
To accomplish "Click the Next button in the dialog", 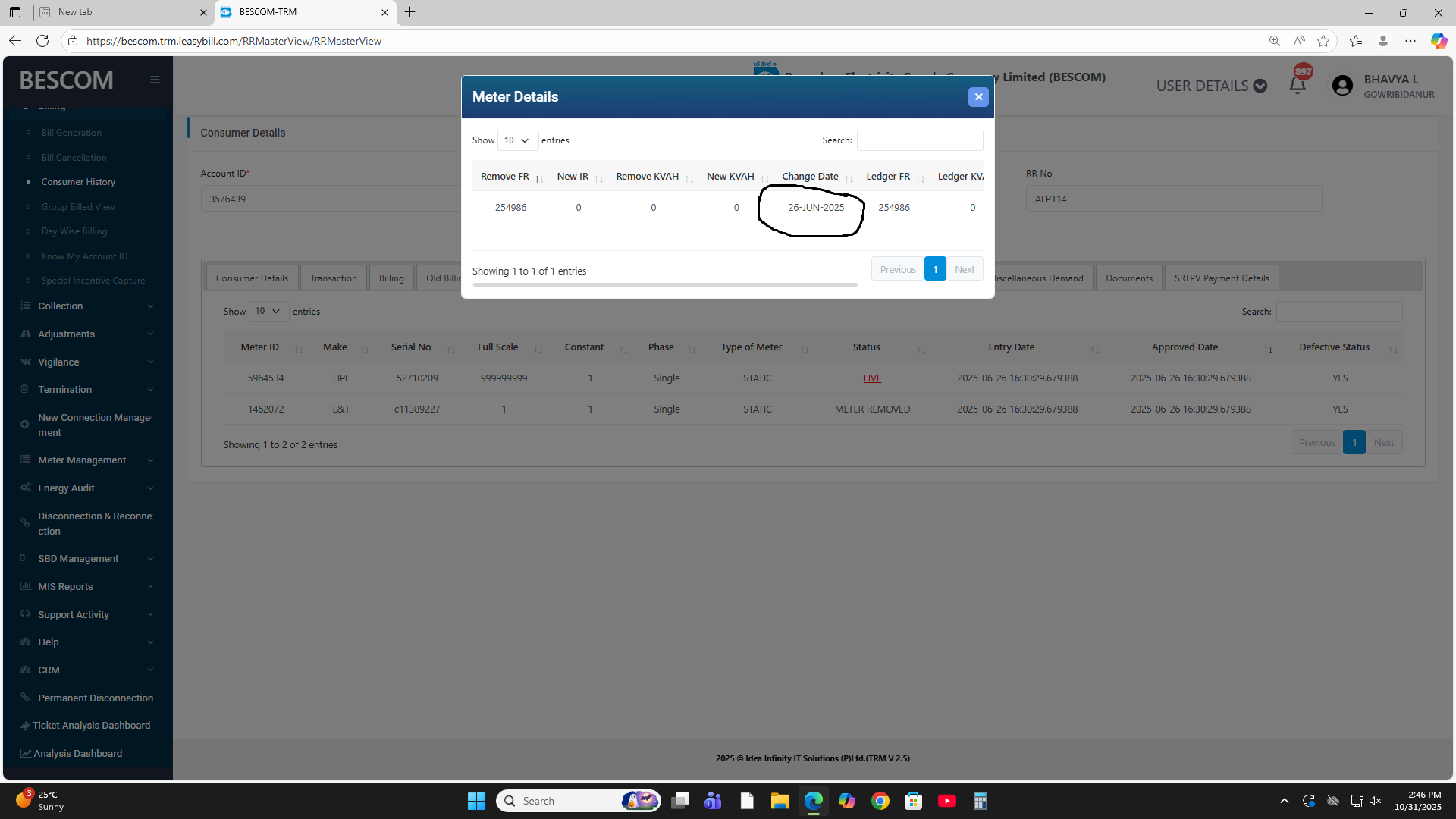I will click(x=964, y=270).
